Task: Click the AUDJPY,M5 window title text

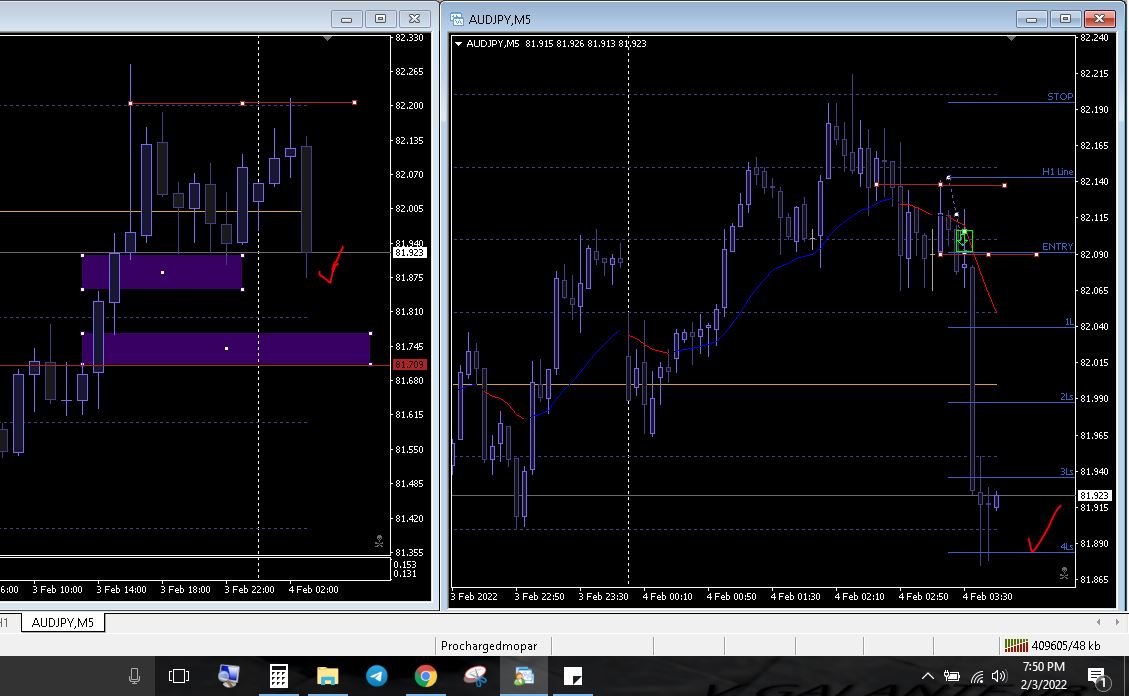Action: (x=500, y=19)
